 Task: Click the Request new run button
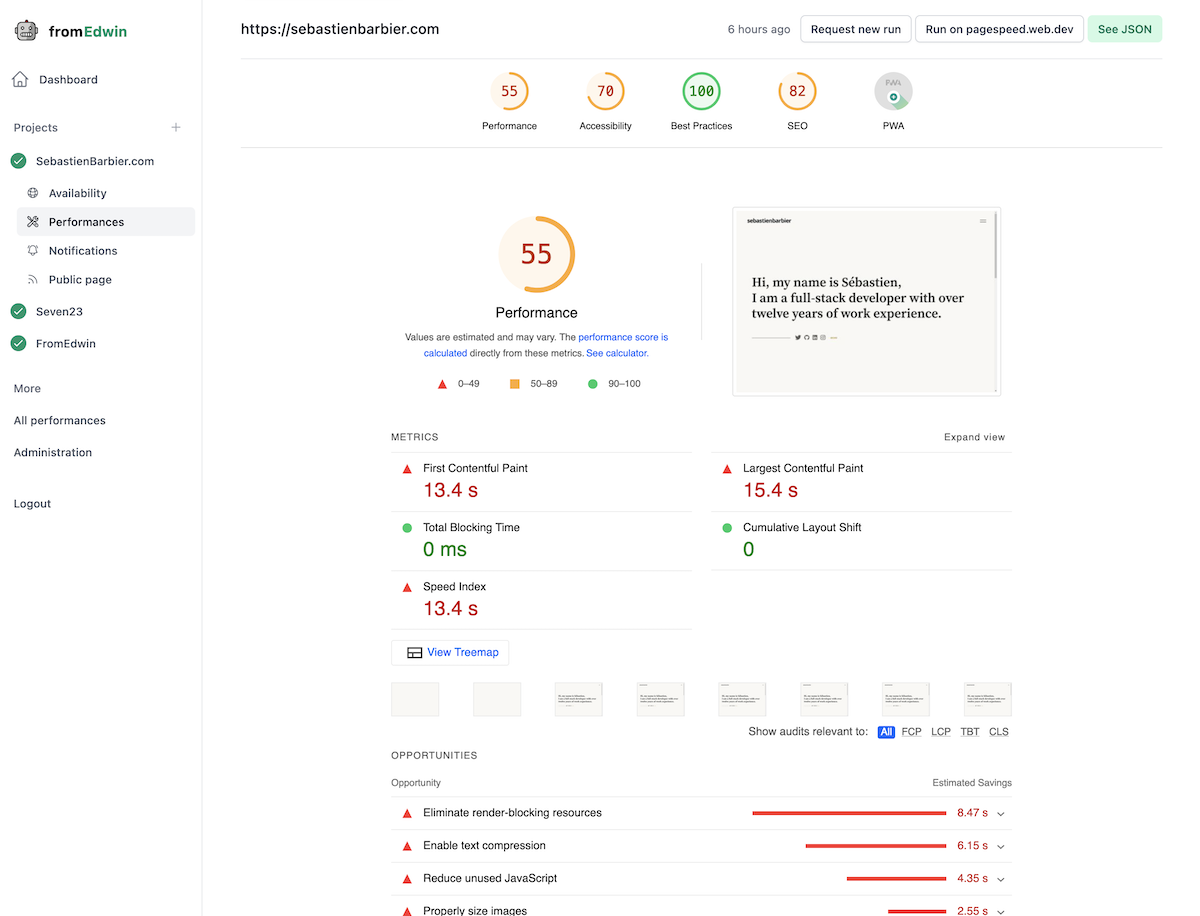click(855, 29)
